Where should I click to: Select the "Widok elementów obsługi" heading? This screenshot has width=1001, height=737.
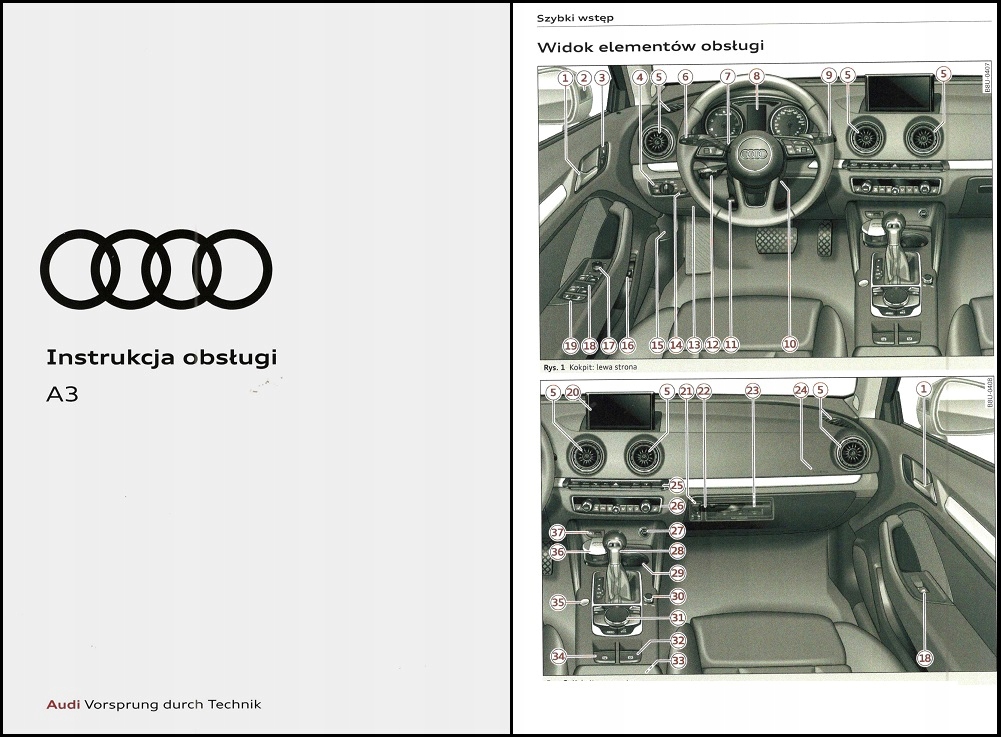coord(651,46)
